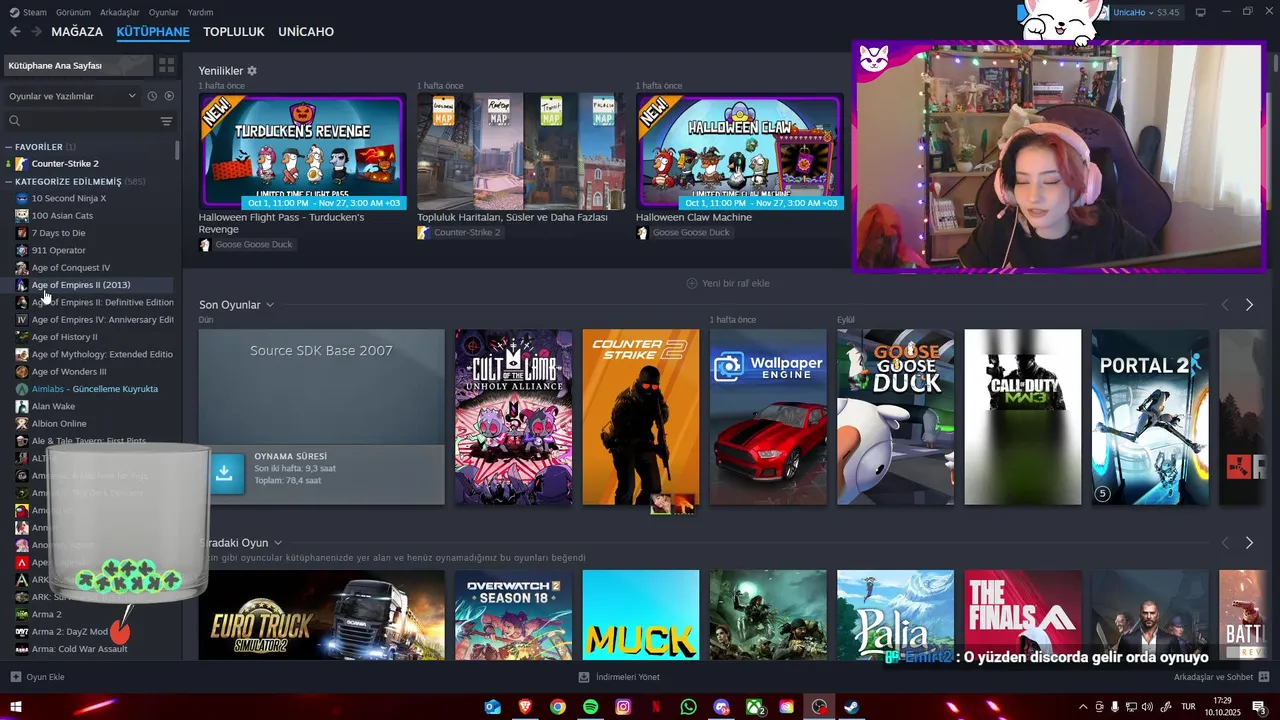This screenshot has width=1280, height=720.
Task: Collapse the FAVORİLER category
Action: pyautogui.click(x=9, y=147)
